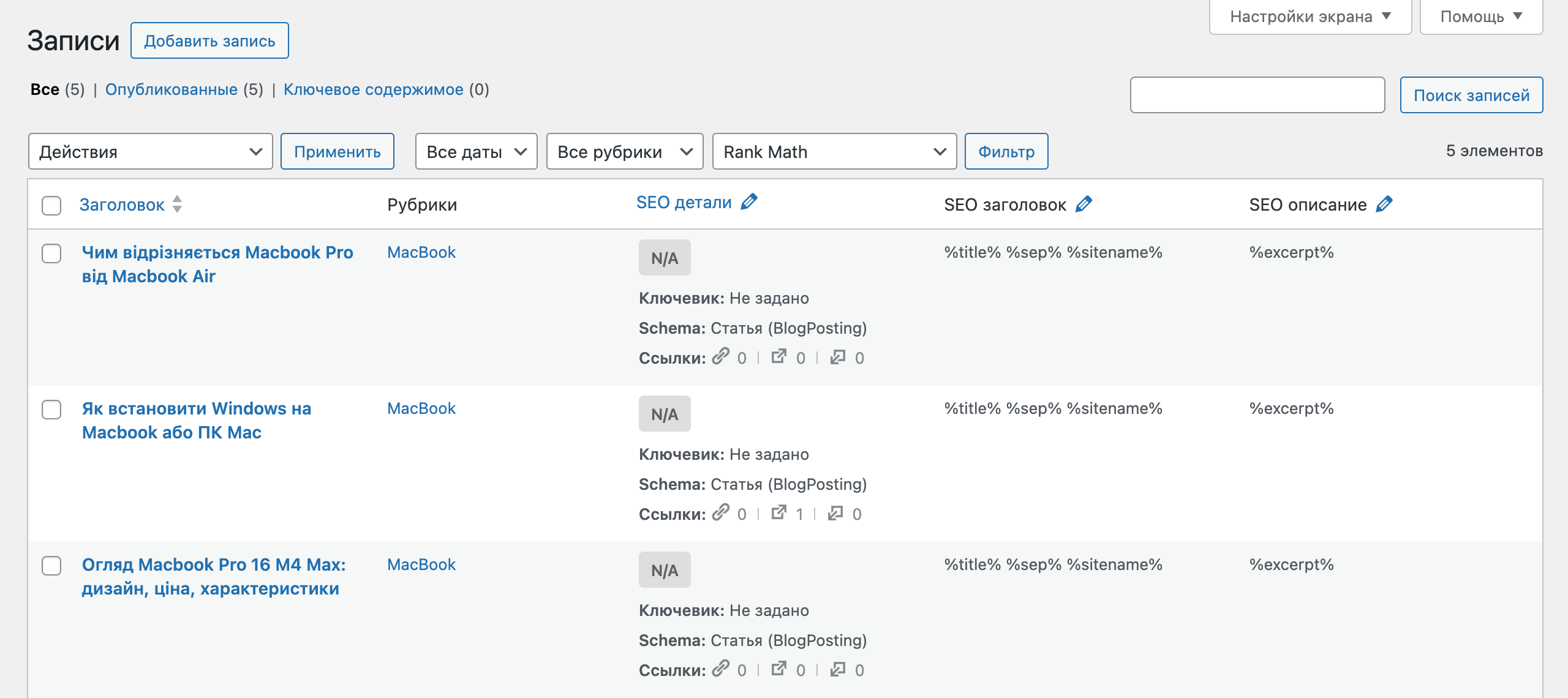This screenshot has width=1568, height=698.
Task: Click the Рубрики column header
Action: pos(422,205)
